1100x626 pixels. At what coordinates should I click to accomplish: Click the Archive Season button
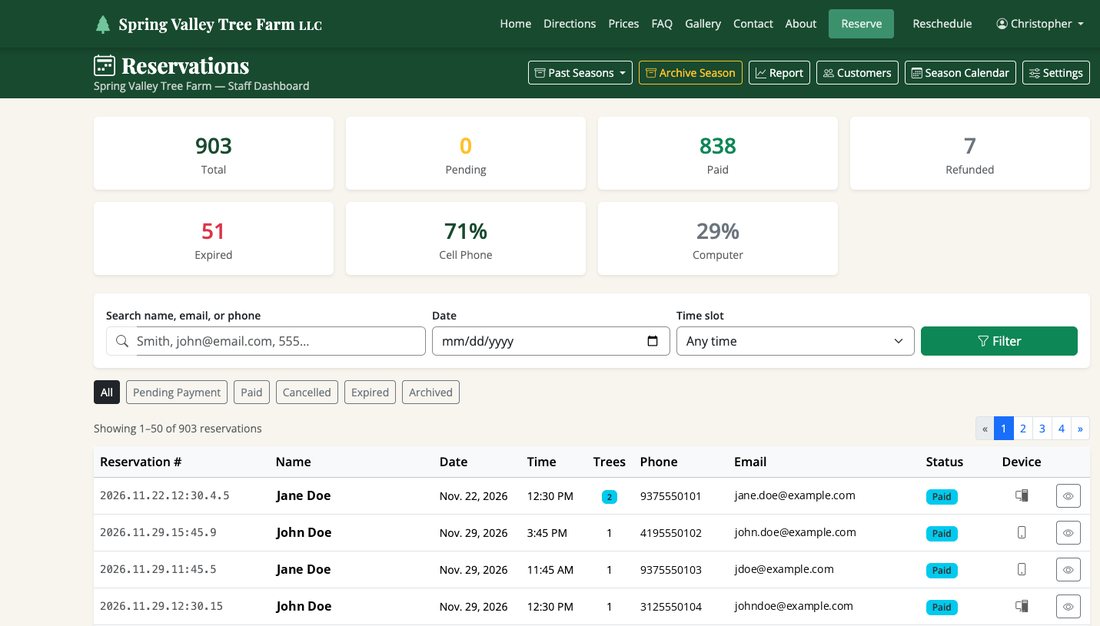coord(690,73)
